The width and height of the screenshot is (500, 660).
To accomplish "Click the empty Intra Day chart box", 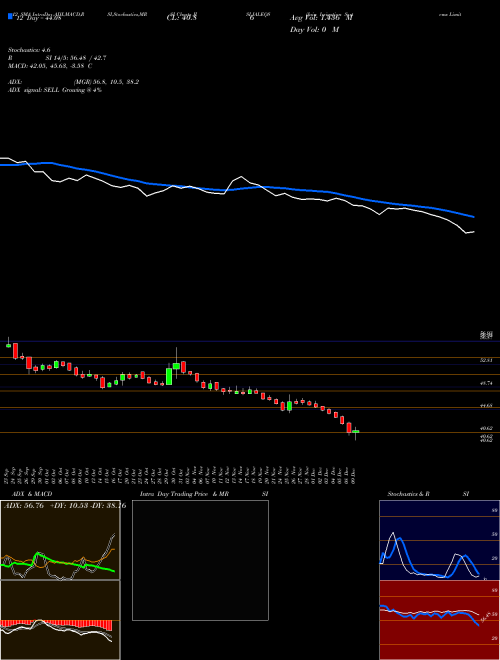I will (x=200, y=560).
